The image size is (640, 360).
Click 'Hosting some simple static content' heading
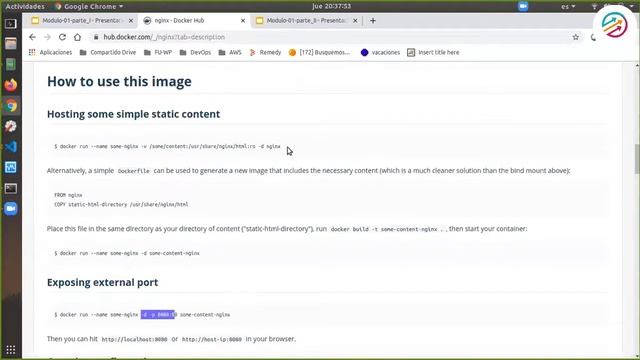coord(133,114)
